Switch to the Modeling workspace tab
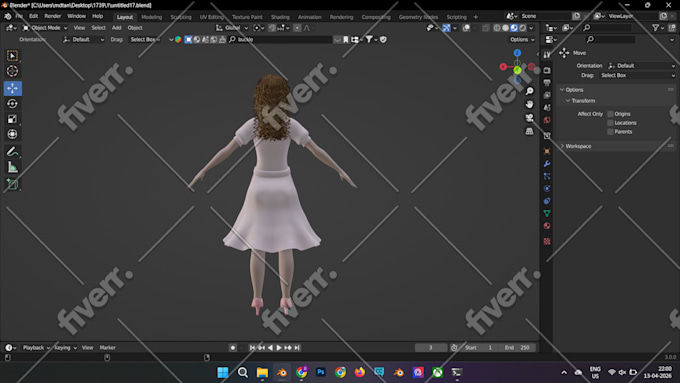Screen dimensions: 680x383 pyautogui.click(x=151, y=17)
